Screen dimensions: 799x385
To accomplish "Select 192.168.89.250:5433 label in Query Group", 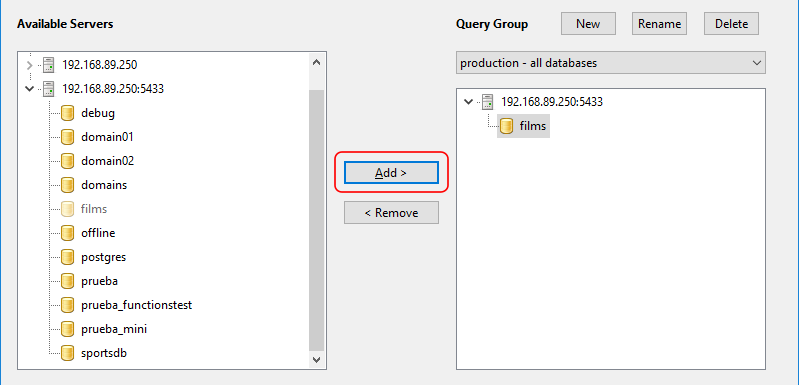I will [x=552, y=102].
